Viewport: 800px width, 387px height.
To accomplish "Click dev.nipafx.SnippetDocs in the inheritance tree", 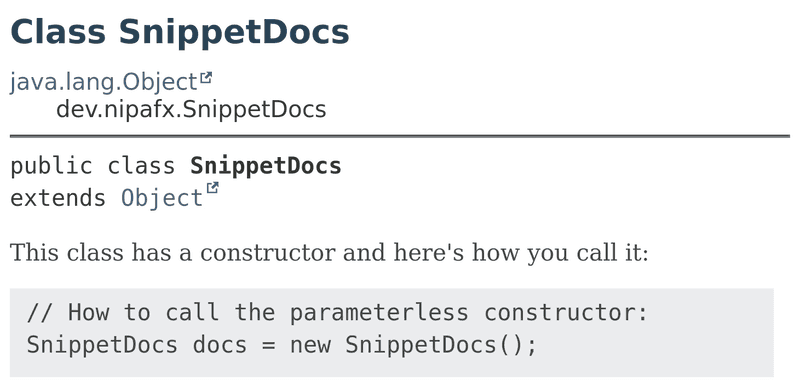I will tap(191, 109).
